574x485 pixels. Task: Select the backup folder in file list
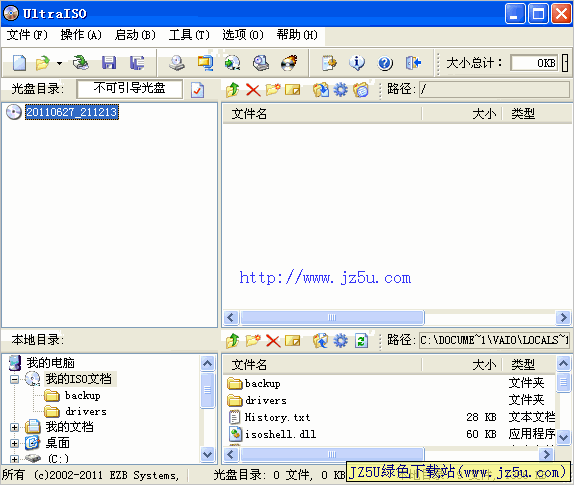pos(263,383)
